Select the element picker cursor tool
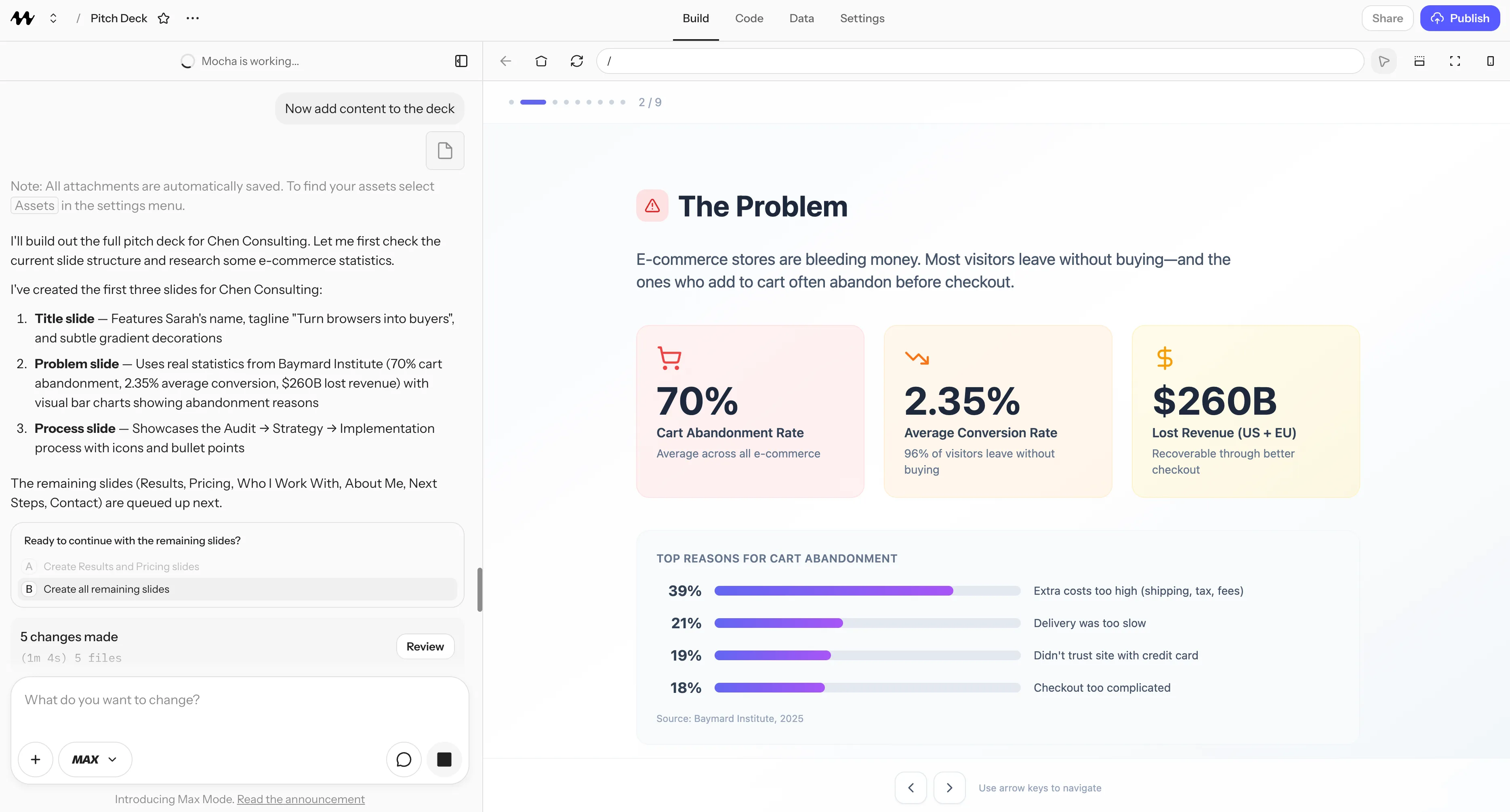The image size is (1510, 812). click(1384, 61)
